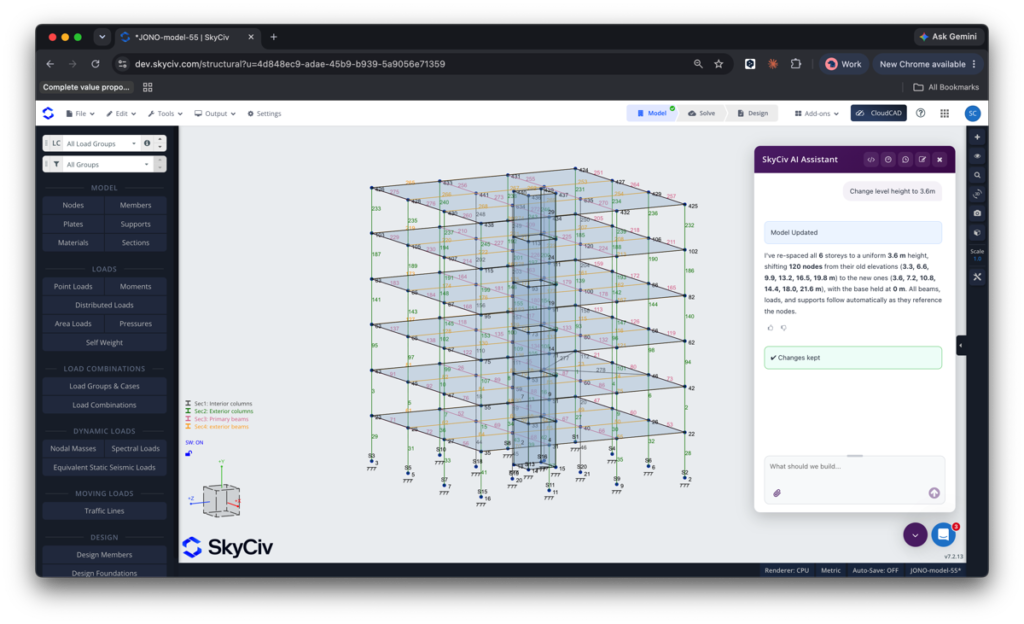
Task: Toggle the eye visibility icon in the right toolbar
Action: [x=977, y=156]
